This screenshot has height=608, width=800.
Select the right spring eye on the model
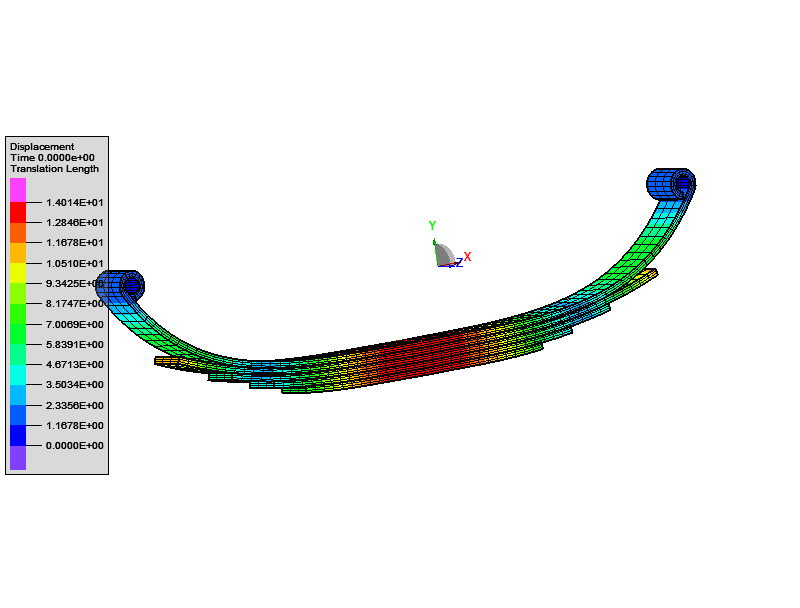pyautogui.click(x=671, y=184)
